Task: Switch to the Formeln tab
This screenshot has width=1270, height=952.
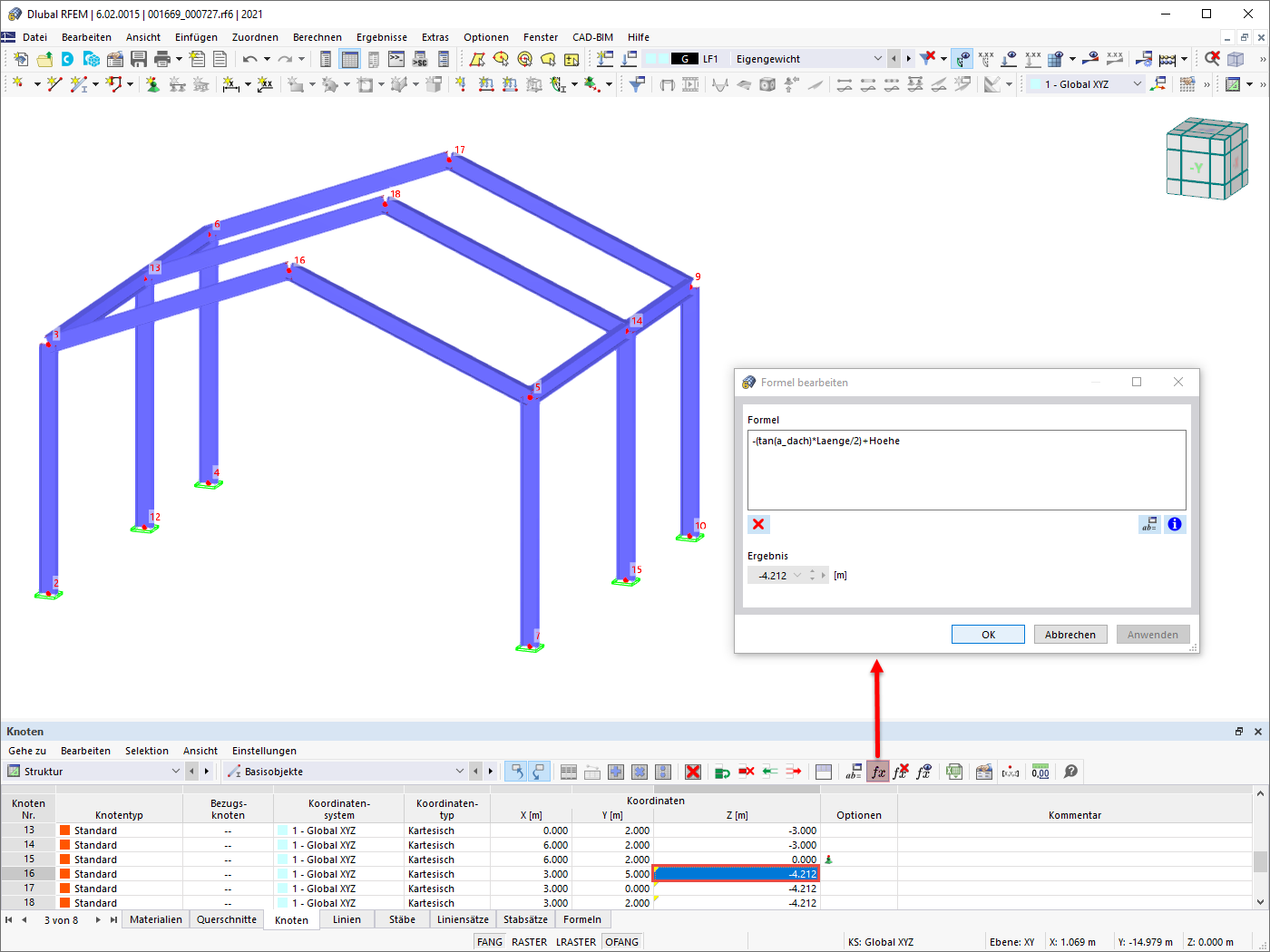Action: 582,919
